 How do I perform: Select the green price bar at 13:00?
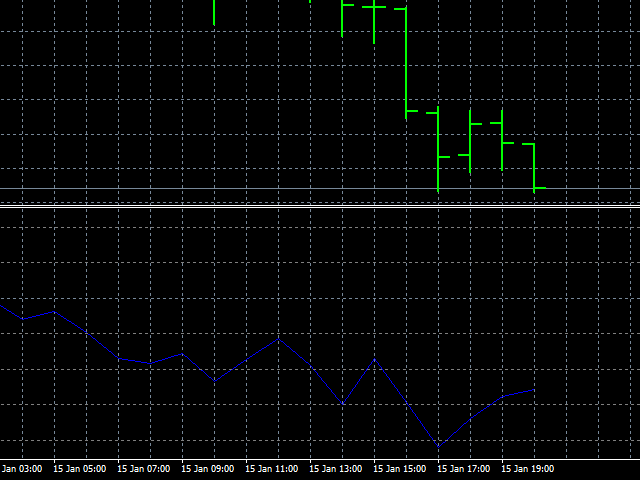point(342,18)
